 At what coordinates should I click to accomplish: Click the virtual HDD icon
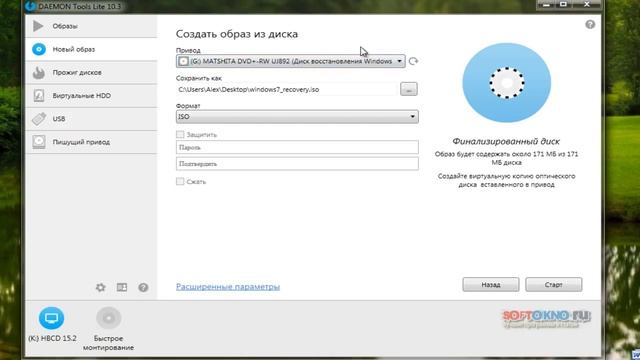(x=39, y=96)
